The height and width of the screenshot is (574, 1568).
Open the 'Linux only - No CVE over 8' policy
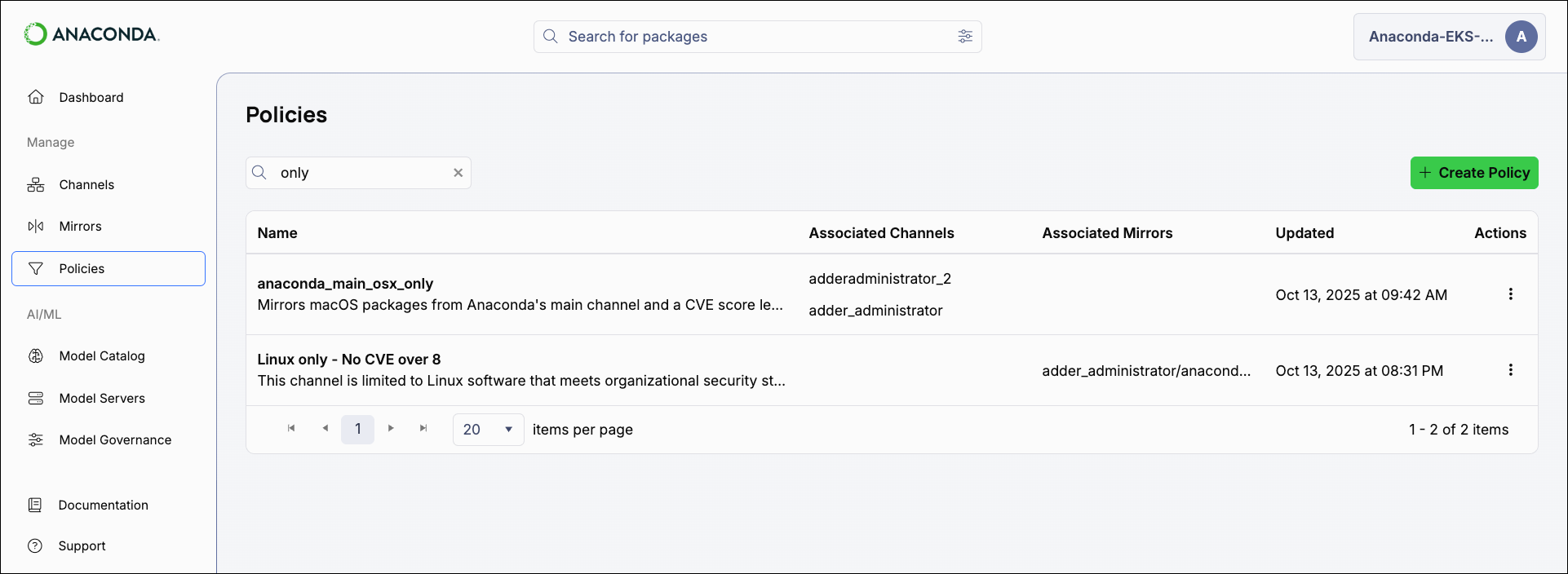[x=349, y=360]
